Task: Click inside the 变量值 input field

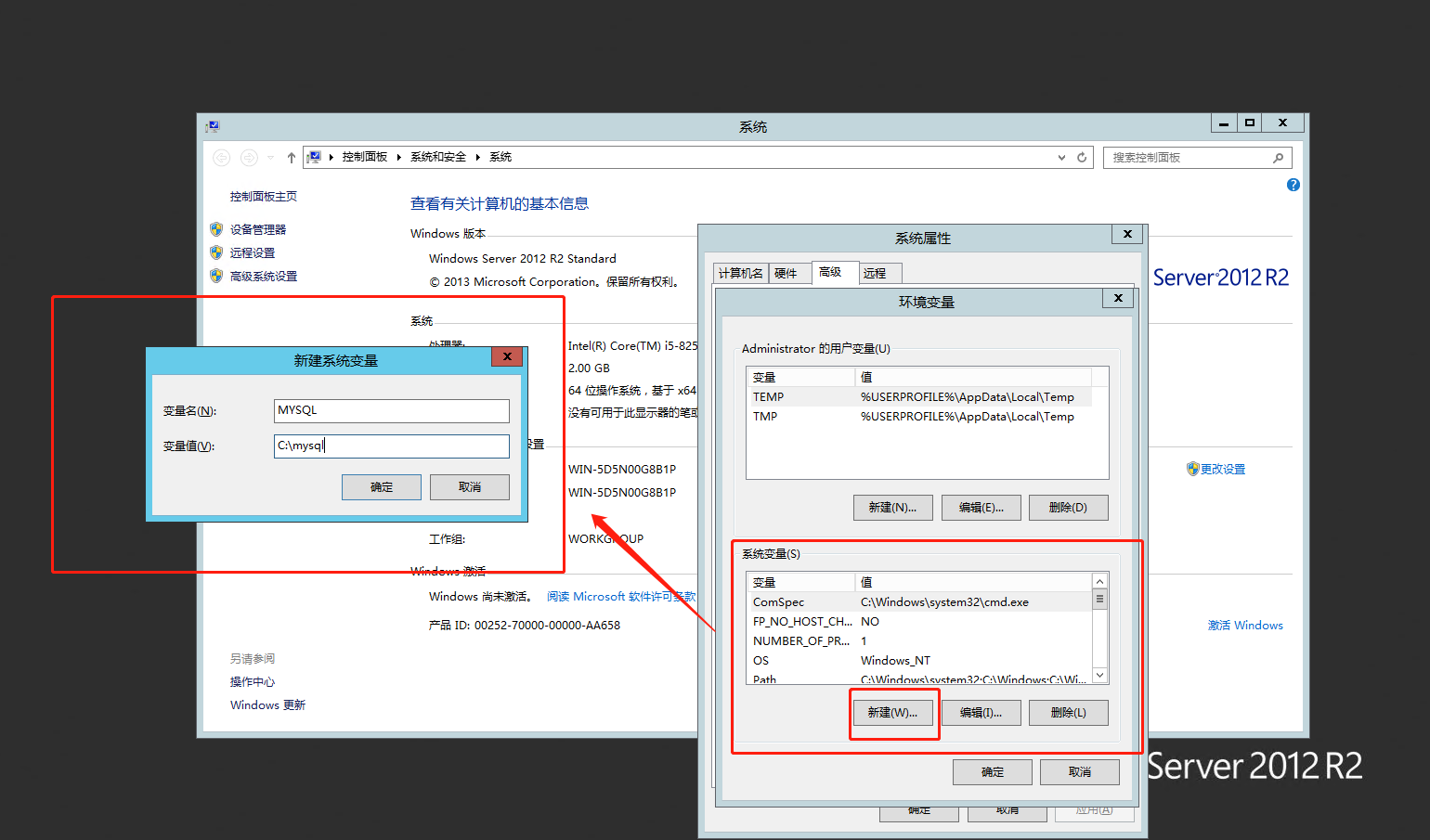Action: point(391,446)
